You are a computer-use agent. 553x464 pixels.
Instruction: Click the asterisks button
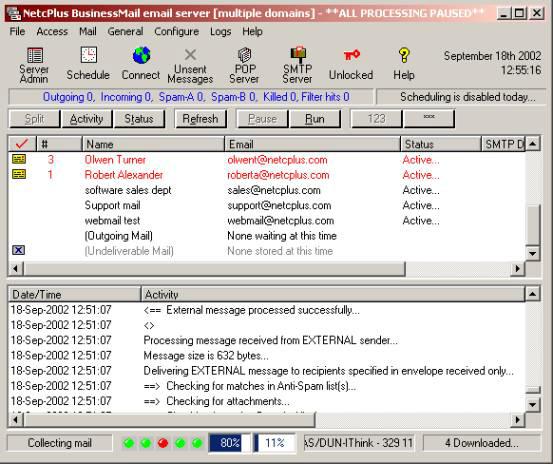[429, 119]
